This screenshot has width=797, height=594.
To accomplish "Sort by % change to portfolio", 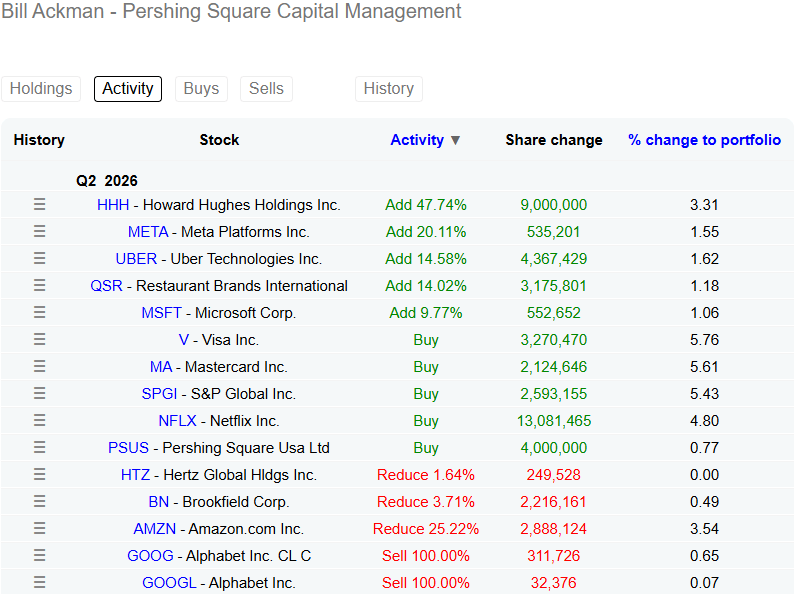I will (x=704, y=140).
